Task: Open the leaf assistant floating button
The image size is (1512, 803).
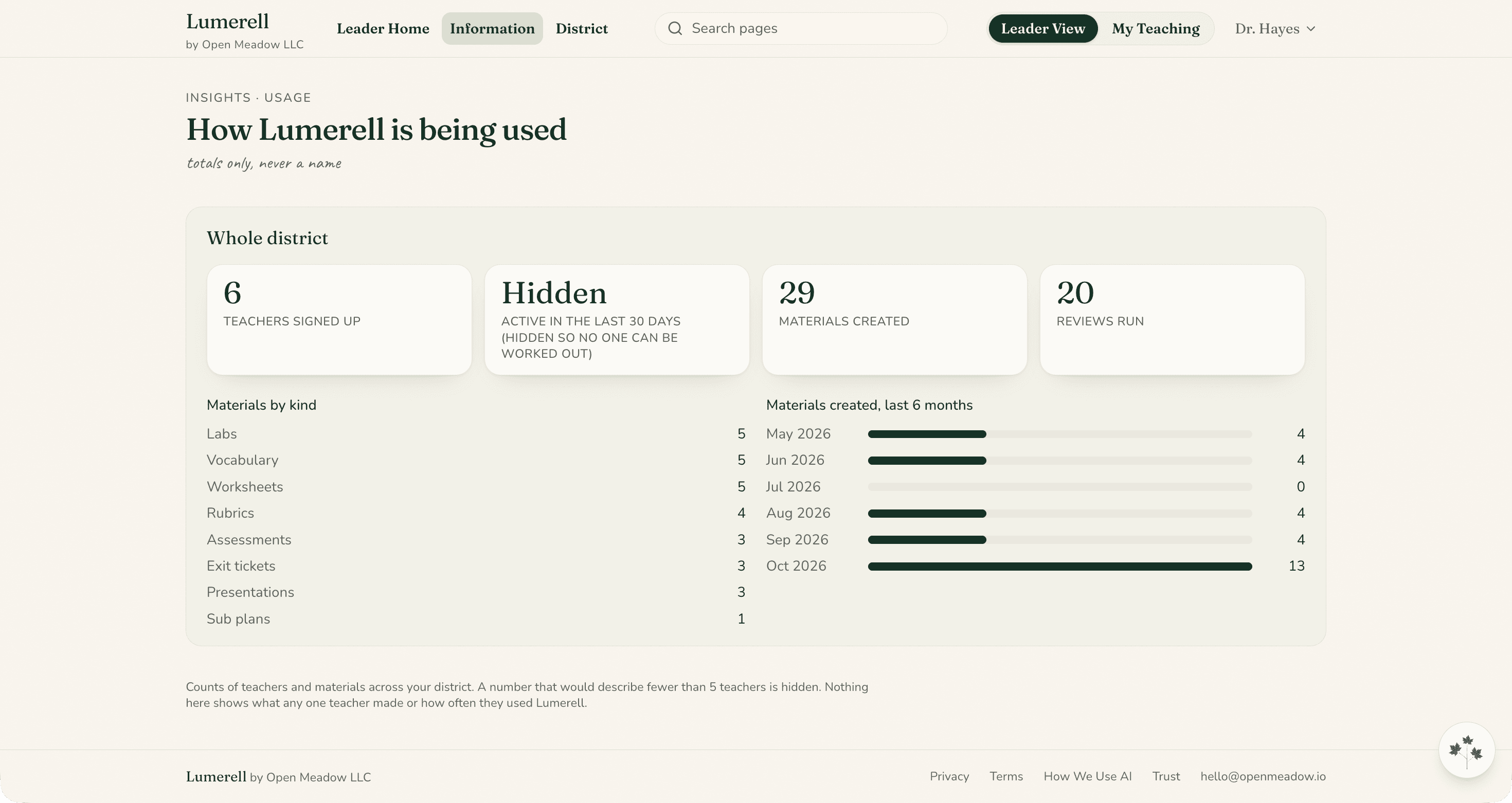Action: pyautogui.click(x=1466, y=750)
